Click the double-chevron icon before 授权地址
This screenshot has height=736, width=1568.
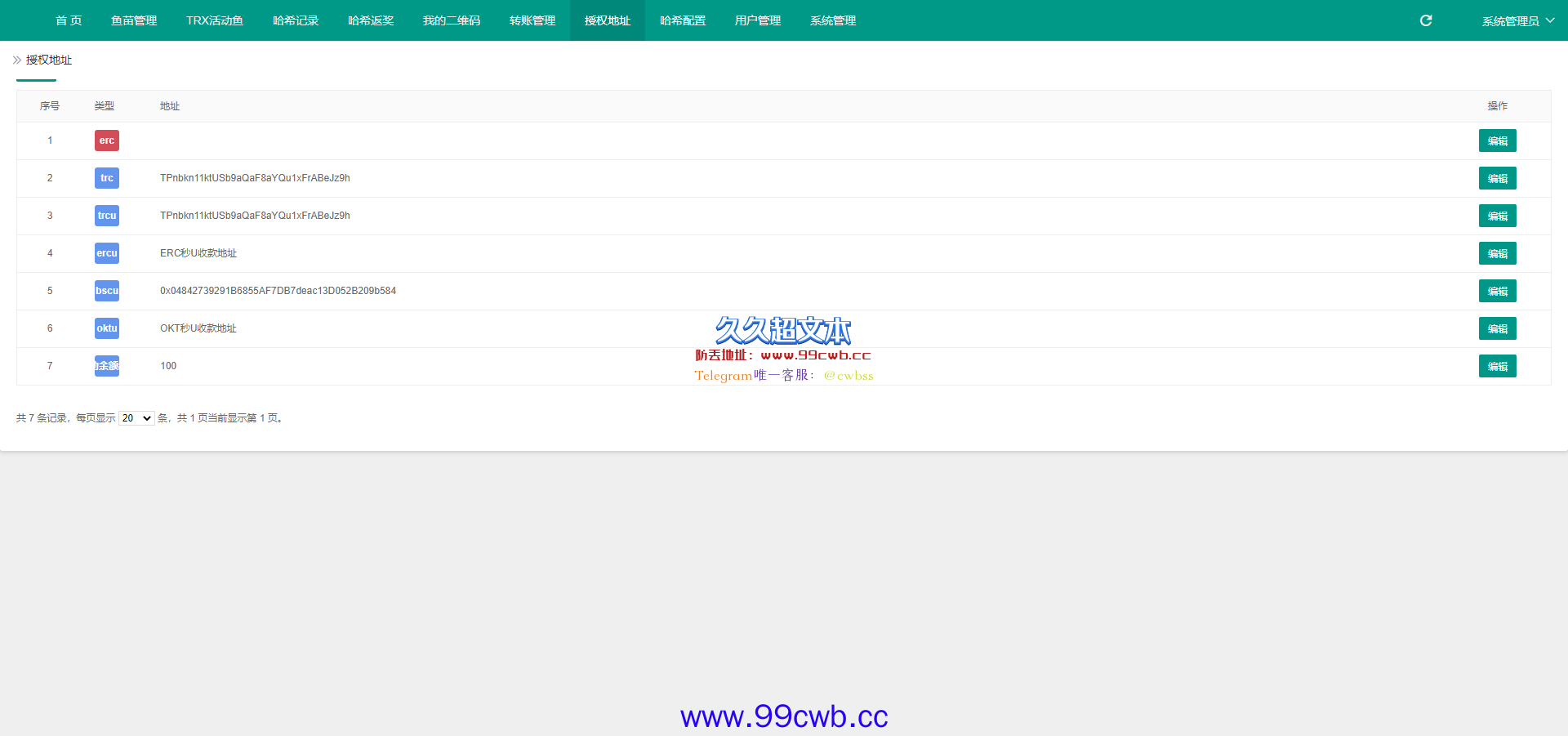point(17,60)
